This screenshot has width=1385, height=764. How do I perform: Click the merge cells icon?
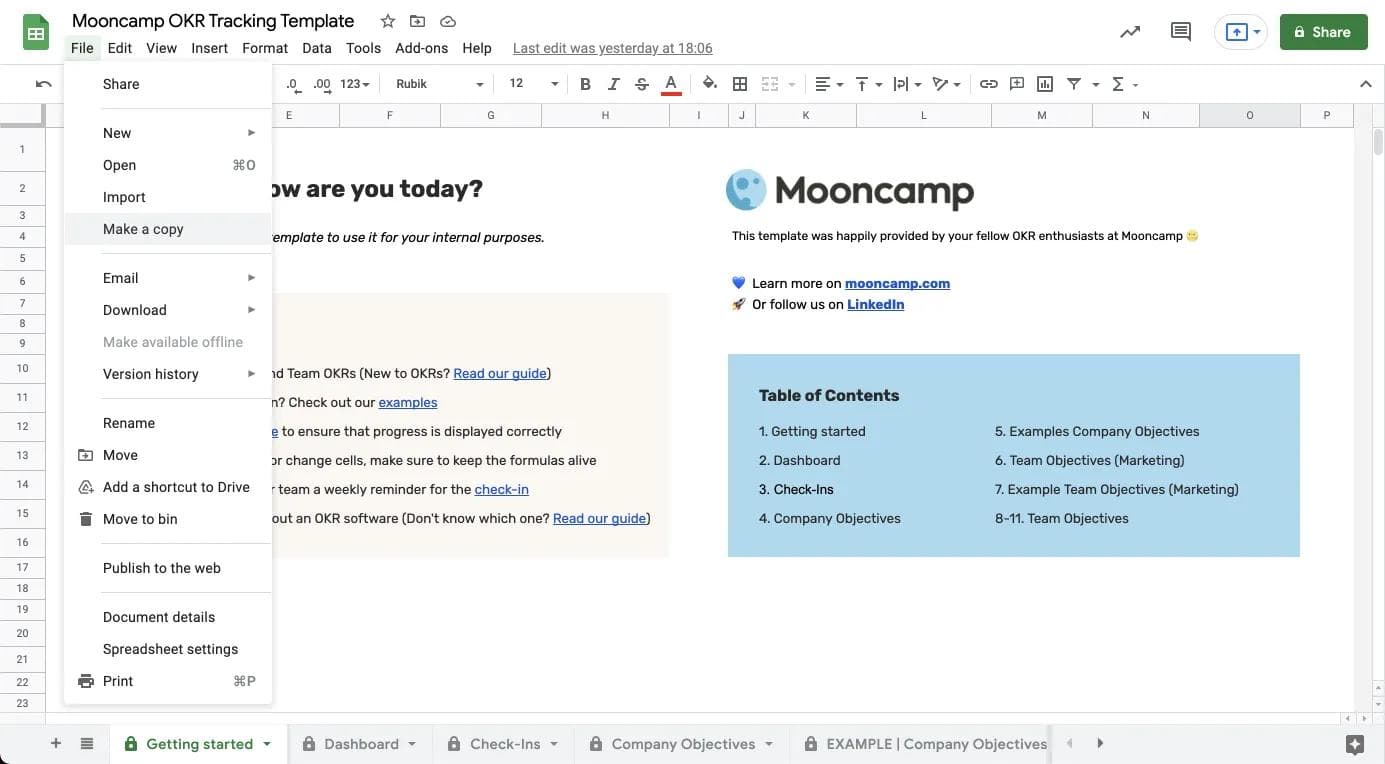tap(770, 84)
